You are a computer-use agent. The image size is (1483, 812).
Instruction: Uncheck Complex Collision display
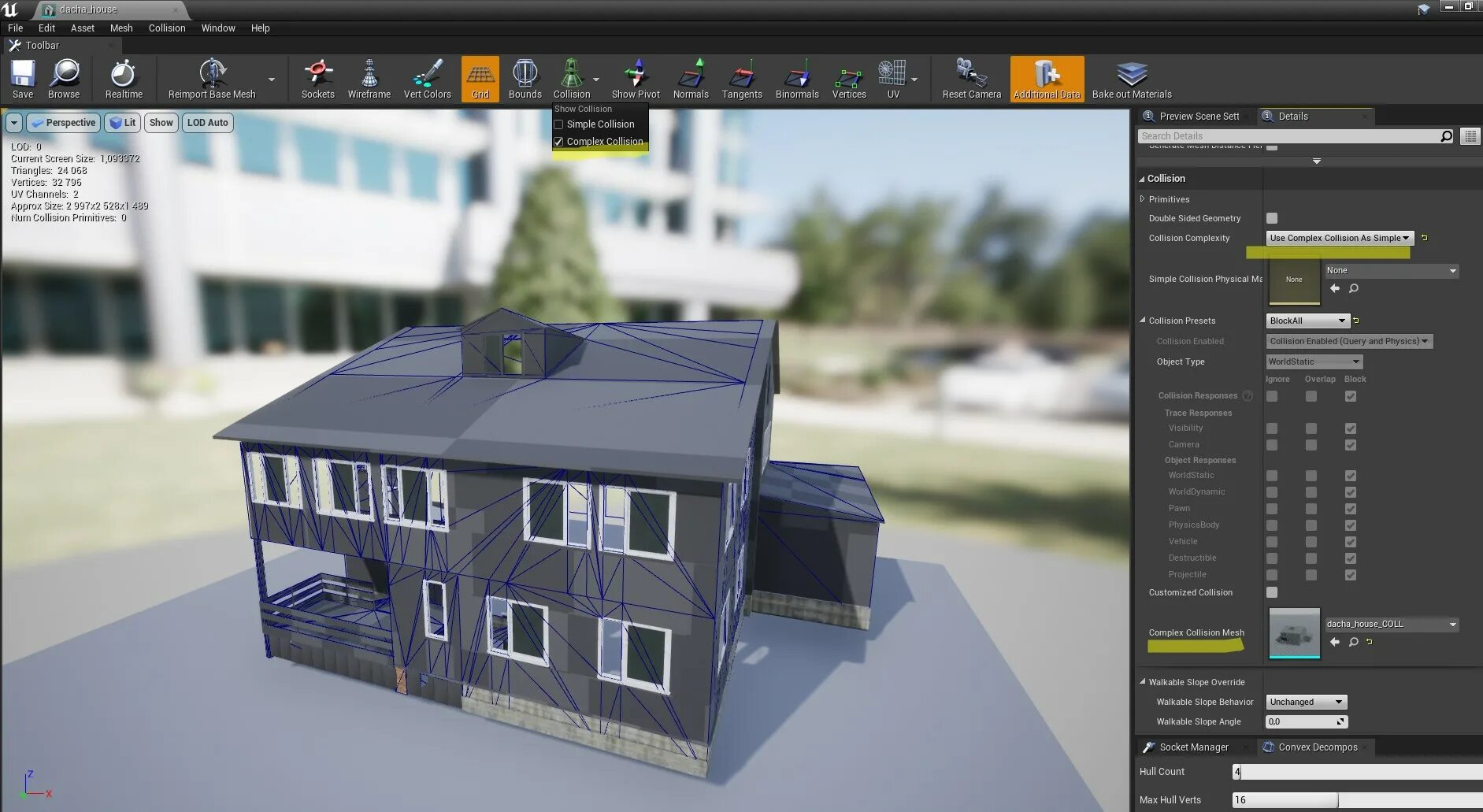tap(558, 142)
